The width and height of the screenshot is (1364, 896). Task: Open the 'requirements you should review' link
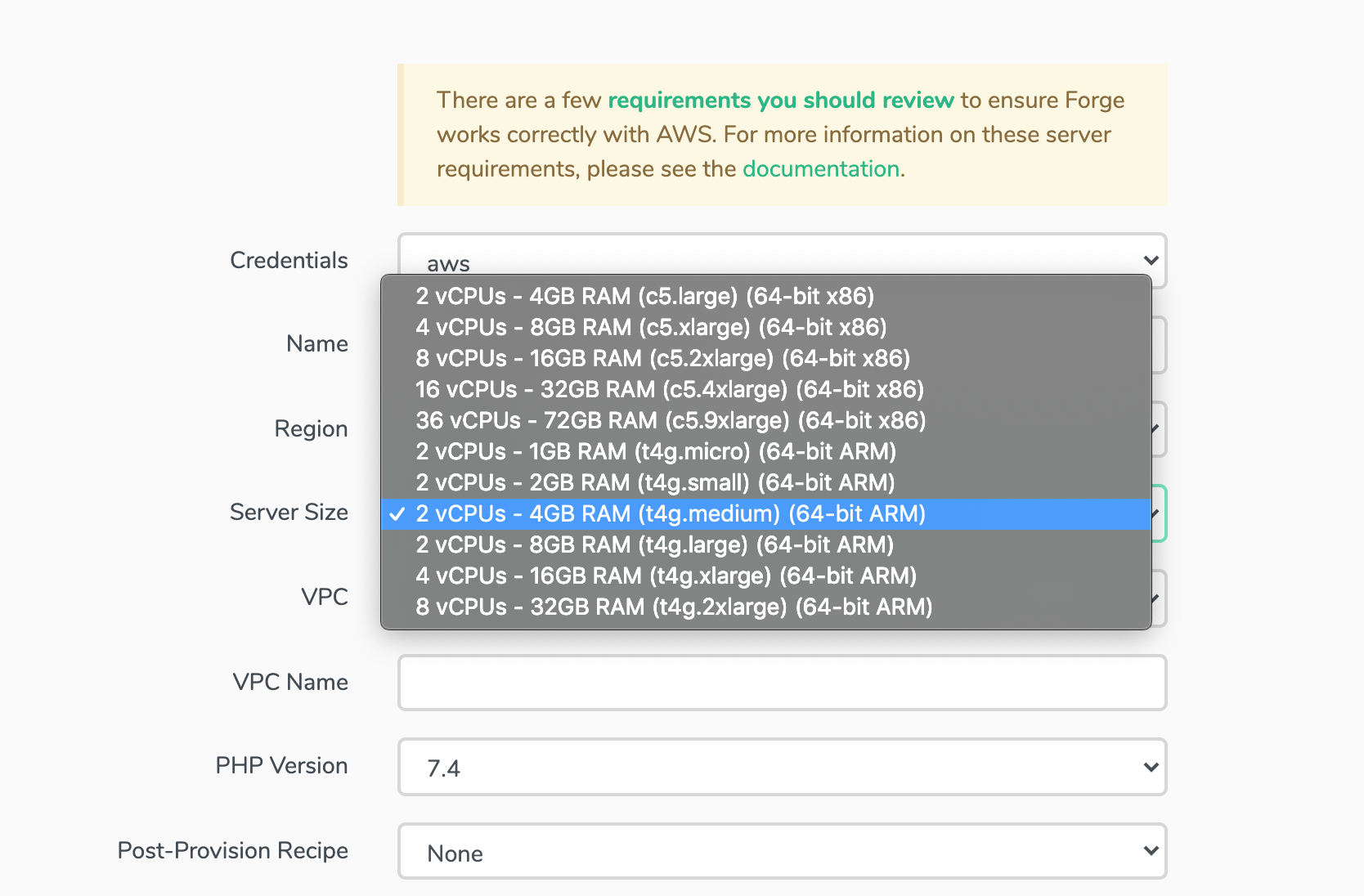[781, 100]
